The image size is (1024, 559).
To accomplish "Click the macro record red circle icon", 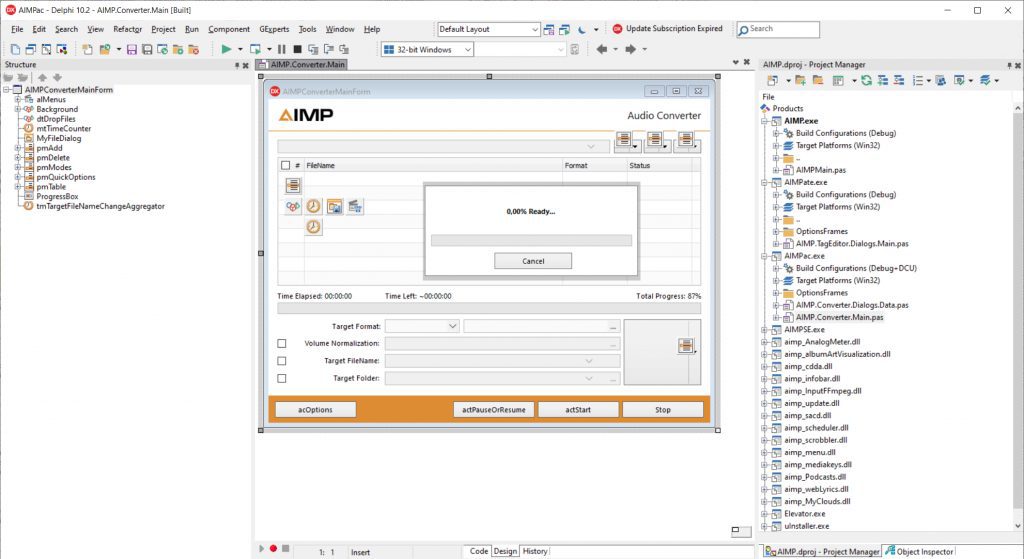I will [x=273, y=549].
